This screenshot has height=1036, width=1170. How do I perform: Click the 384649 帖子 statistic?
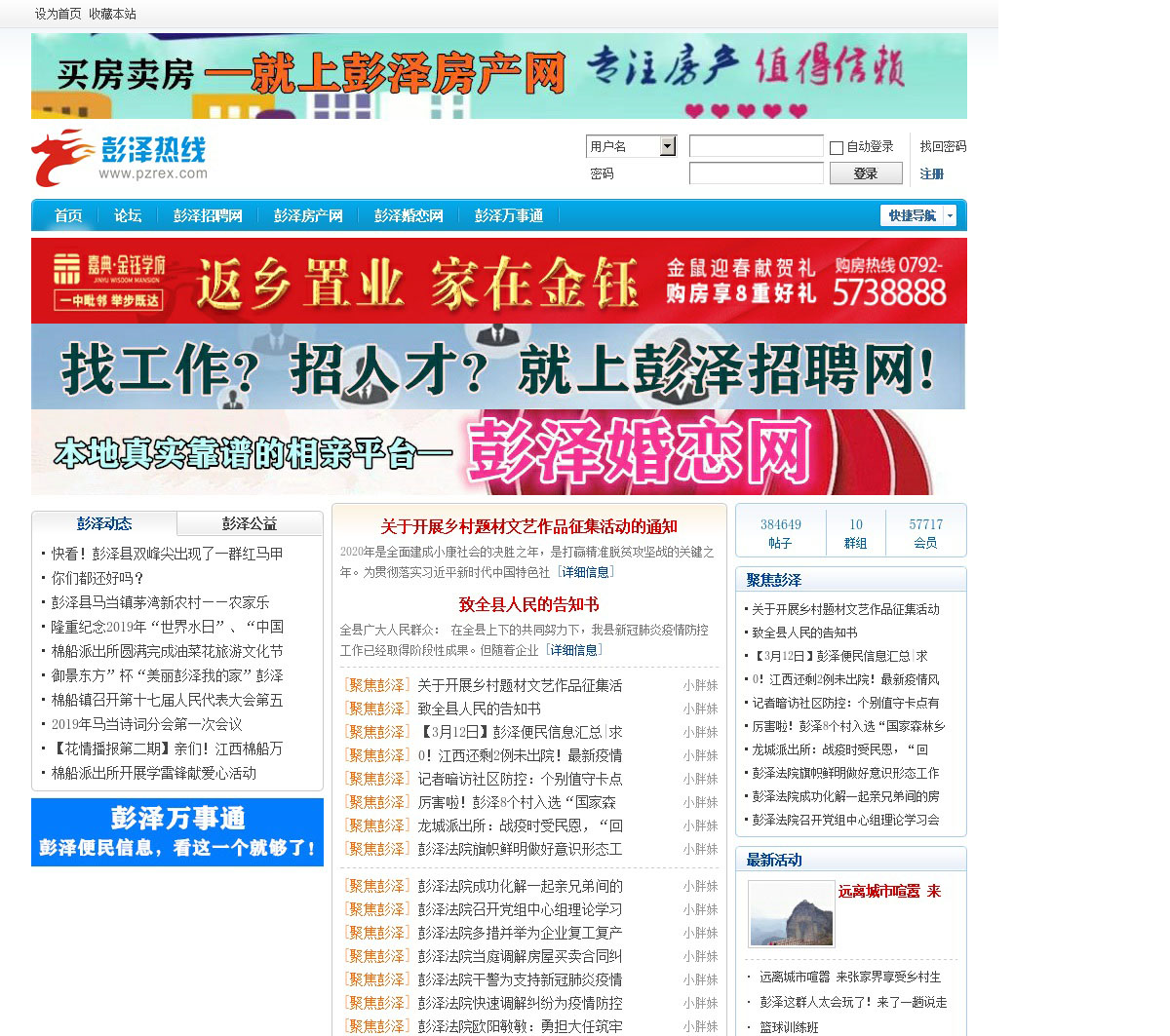[x=781, y=533]
